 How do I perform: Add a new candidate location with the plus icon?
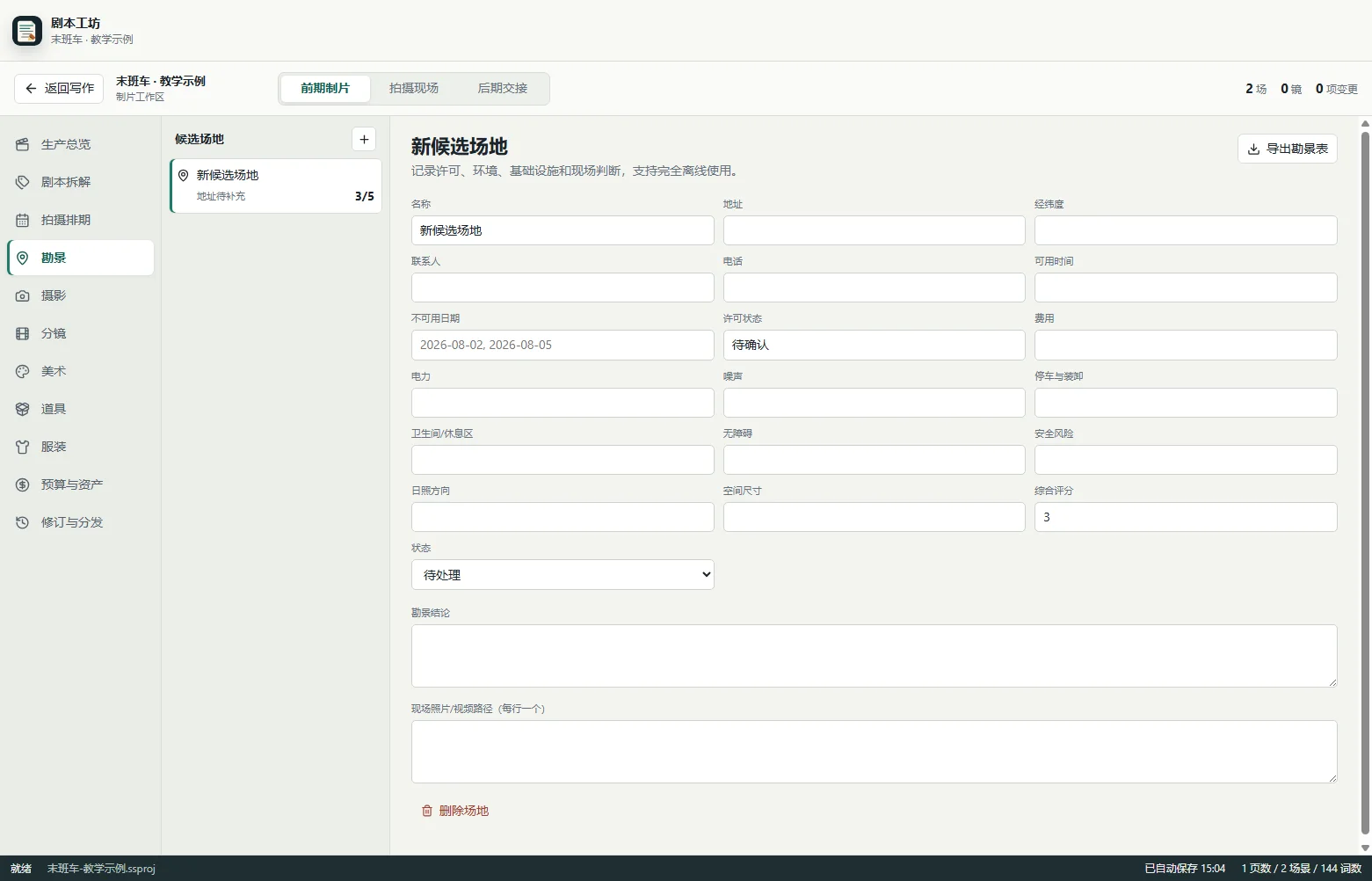(364, 139)
